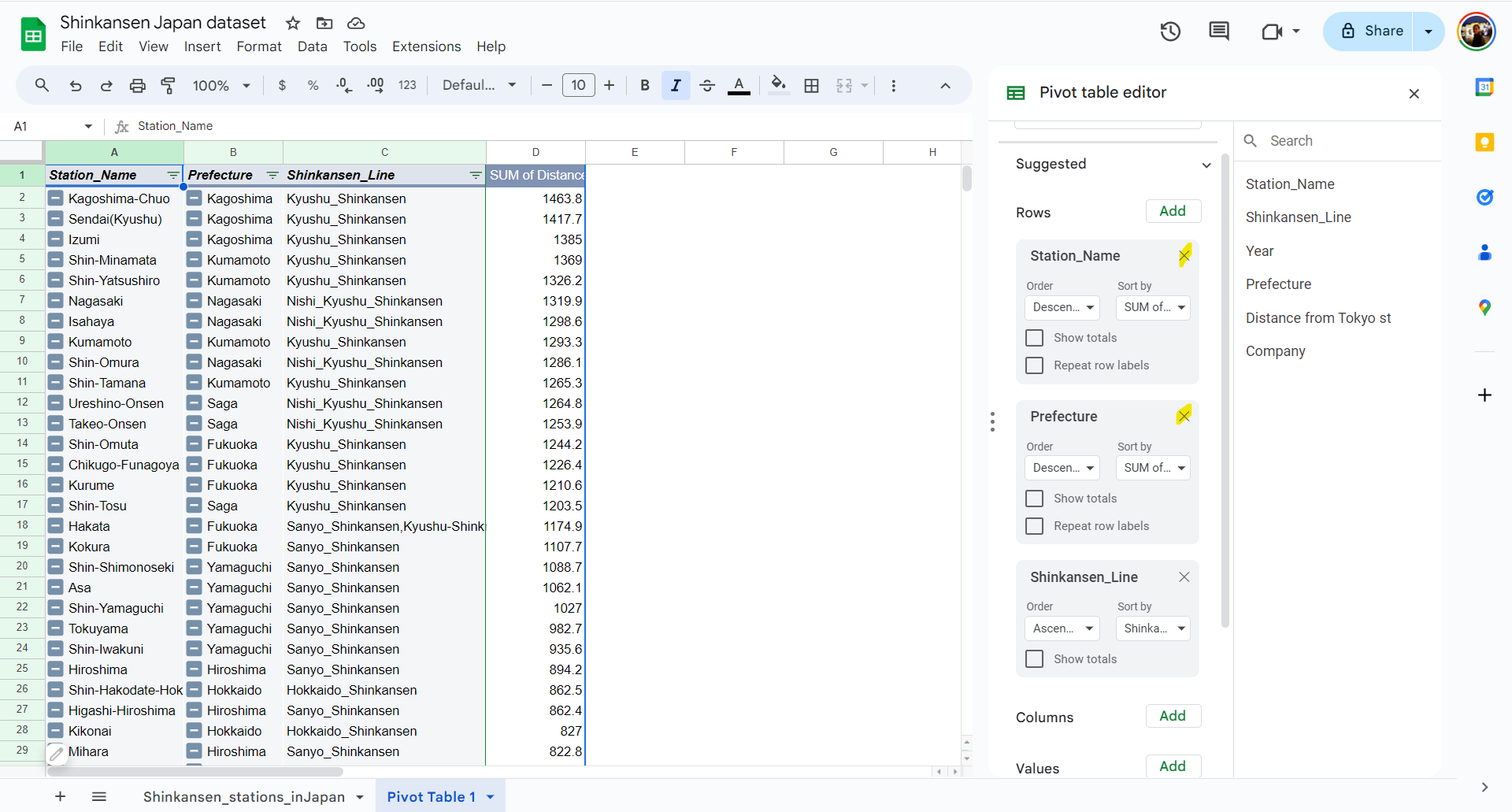This screenshot has height=812, width=1512.
Task: Tick Show totals for Shinkansen_Line
Action: click(x=1034, y=659)
